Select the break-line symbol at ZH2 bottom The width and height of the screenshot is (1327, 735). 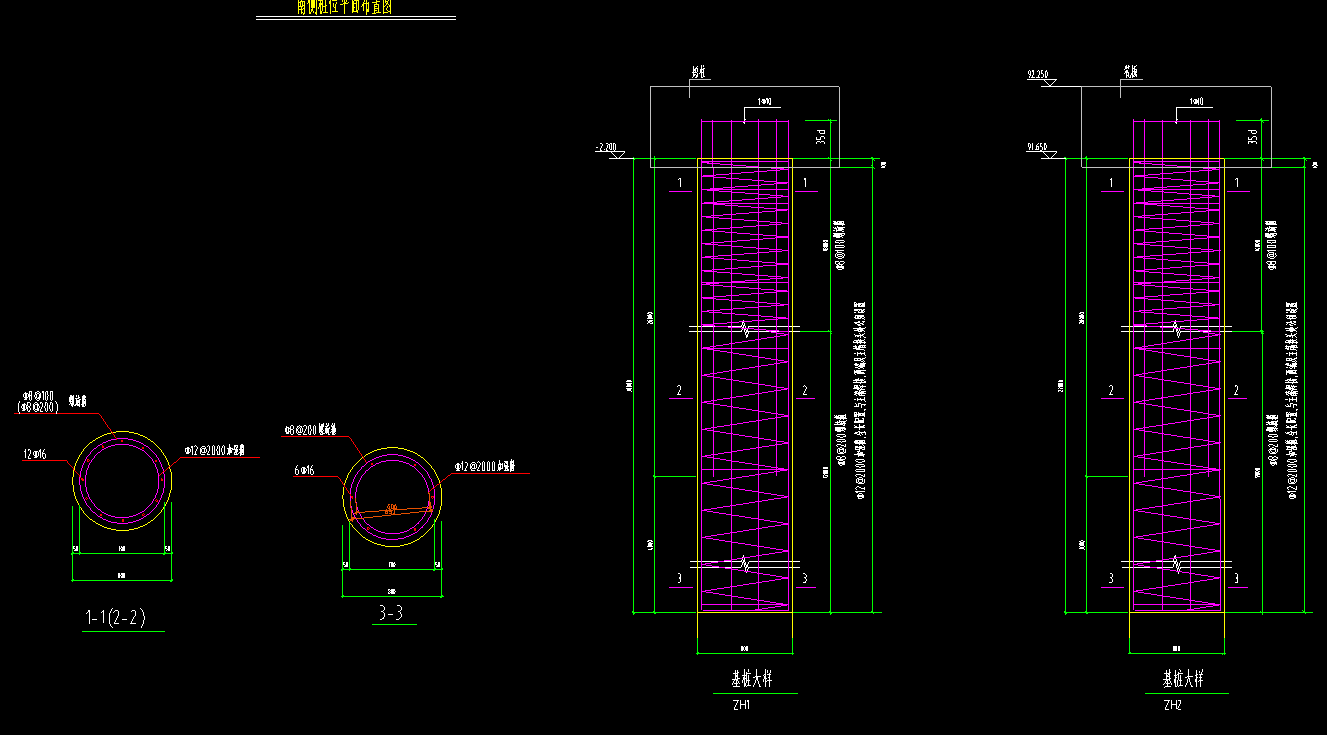point(1177,565)
